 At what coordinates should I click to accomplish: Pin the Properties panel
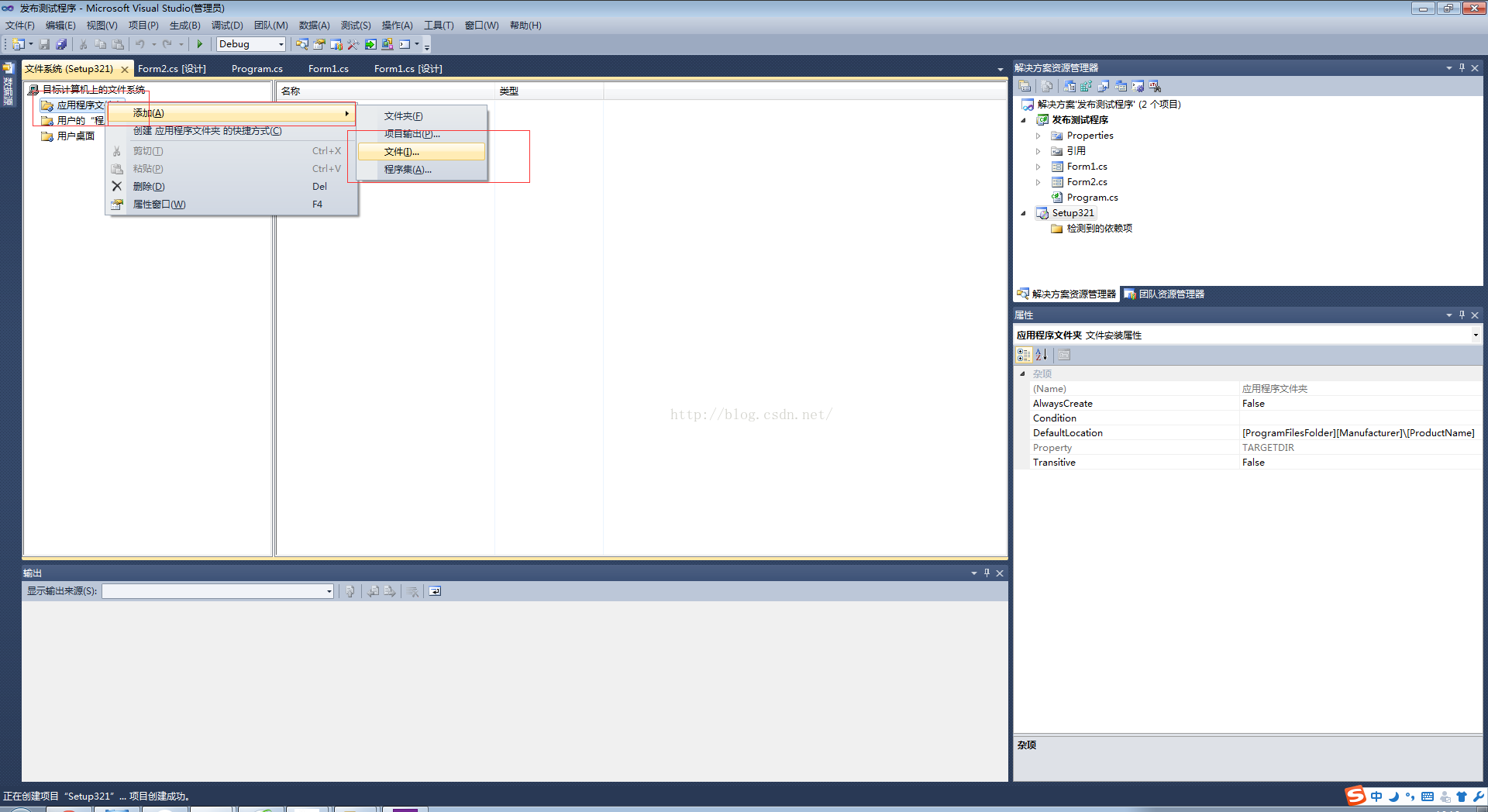[1462, 315]
